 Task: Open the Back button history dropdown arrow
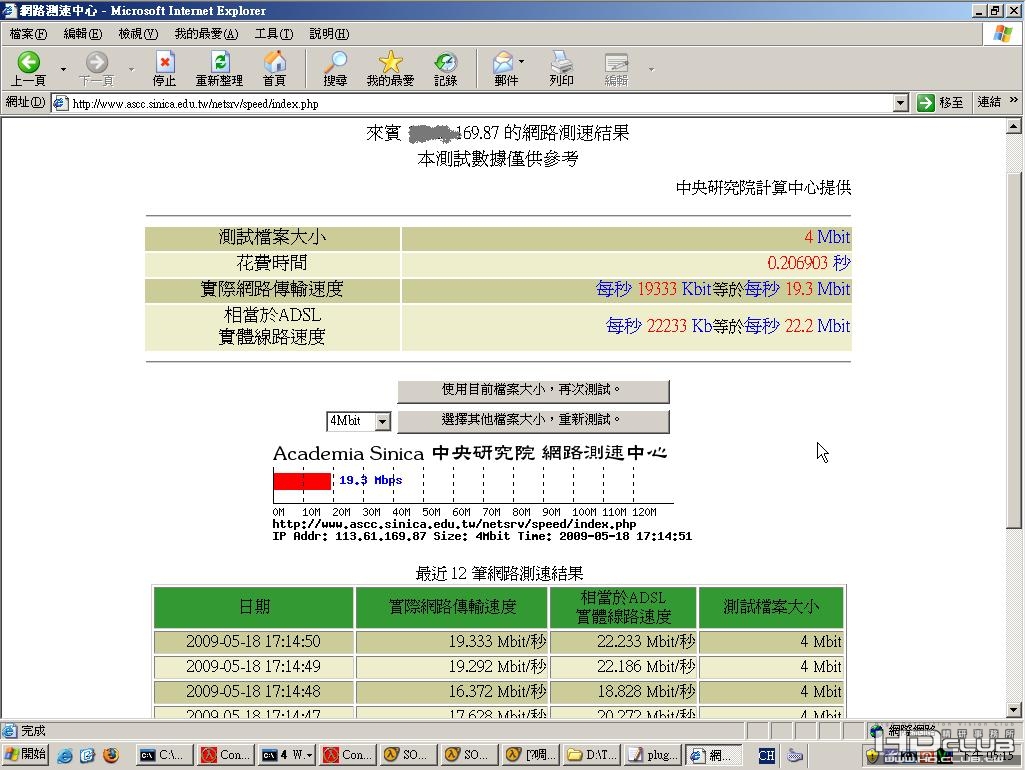[x=63, y=69]
